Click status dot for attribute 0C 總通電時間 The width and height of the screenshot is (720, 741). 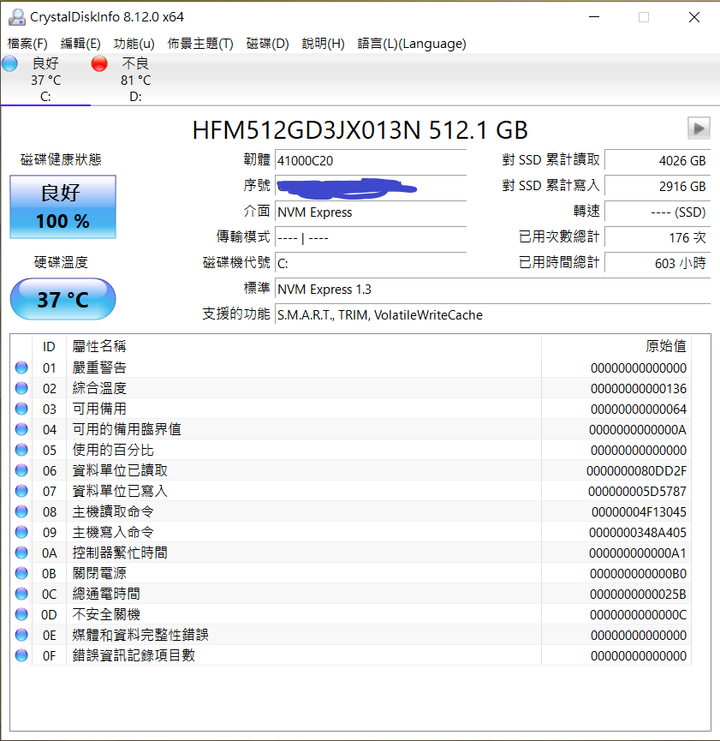21,594
